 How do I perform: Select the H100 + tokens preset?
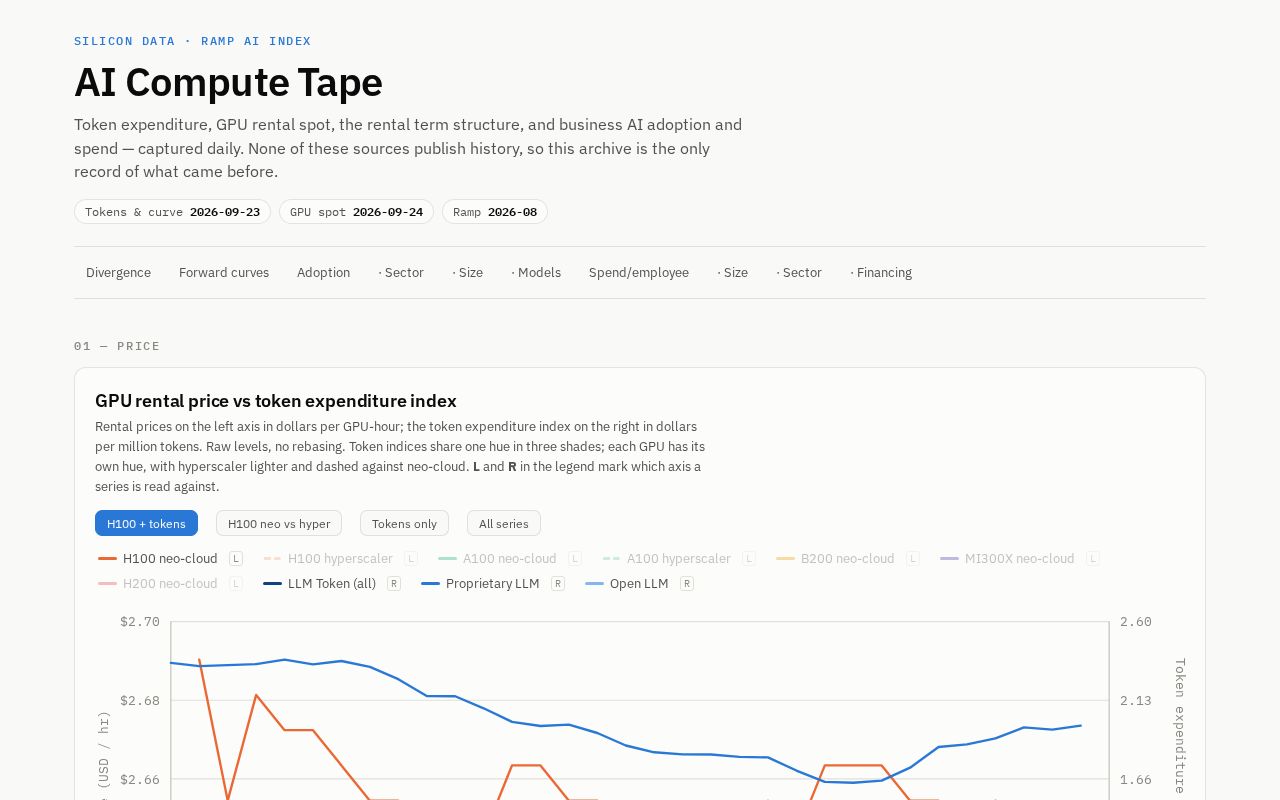coord(146,523)
